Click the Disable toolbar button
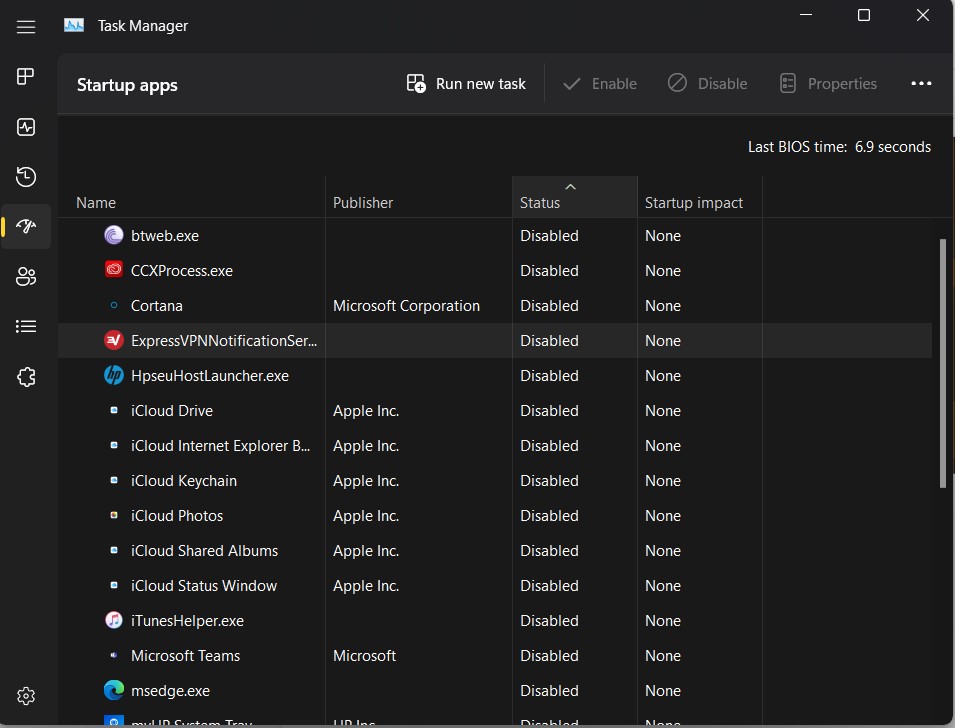This screenshot has height=728, width=955. click(x=707, y=84)
